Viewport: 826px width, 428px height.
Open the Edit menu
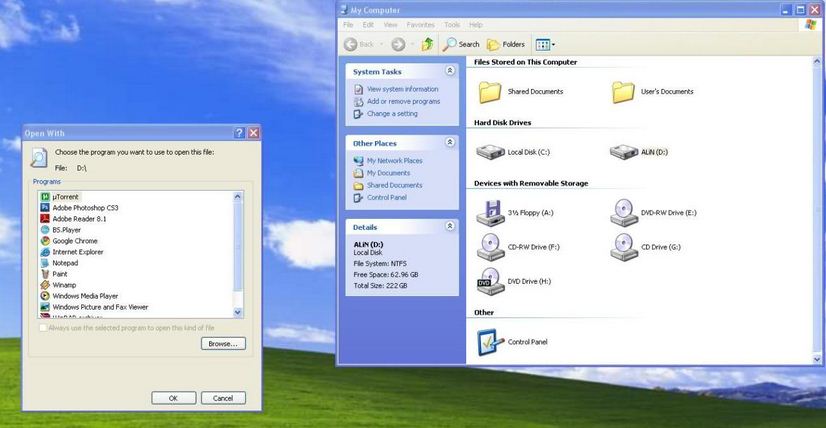[368, 25]
